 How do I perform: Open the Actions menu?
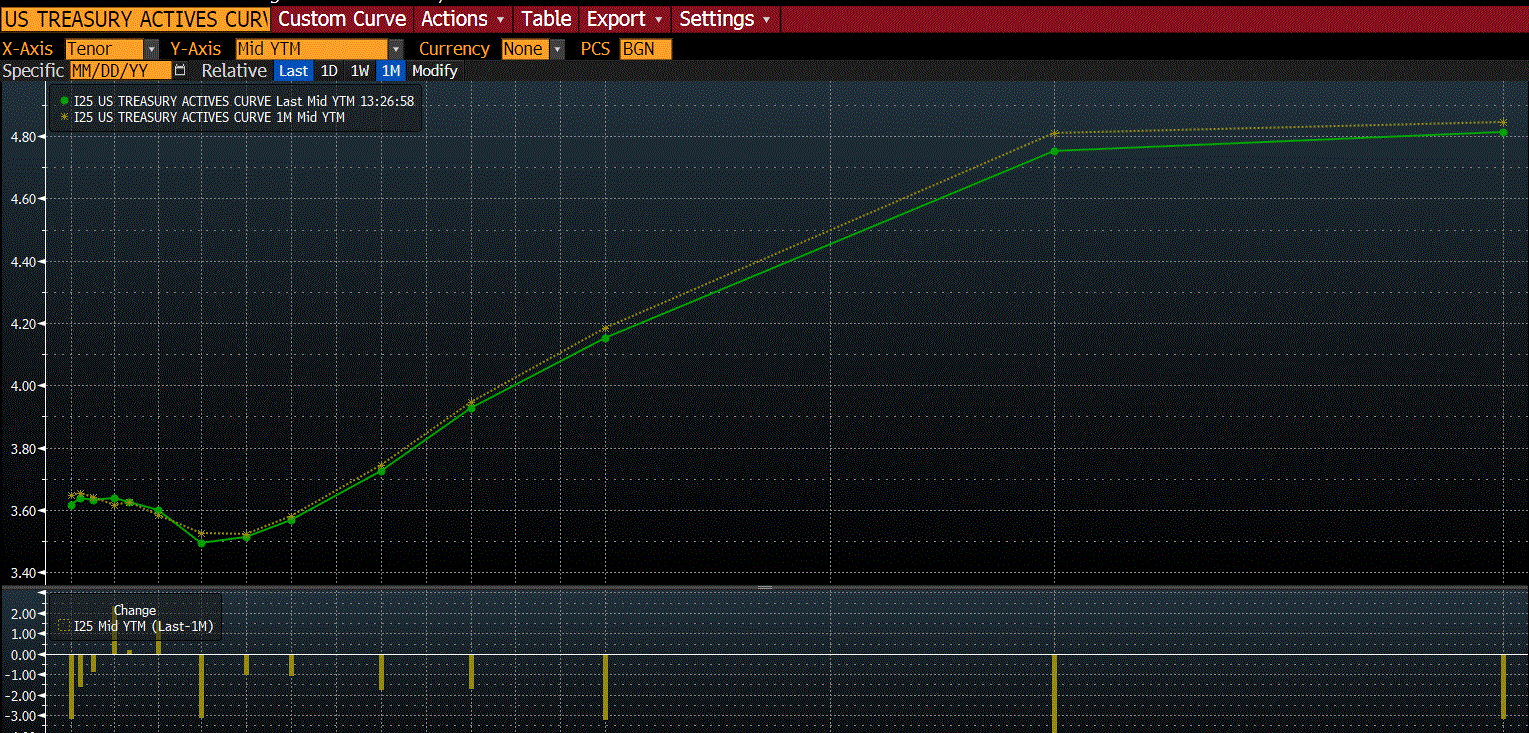tap(463, 19)
